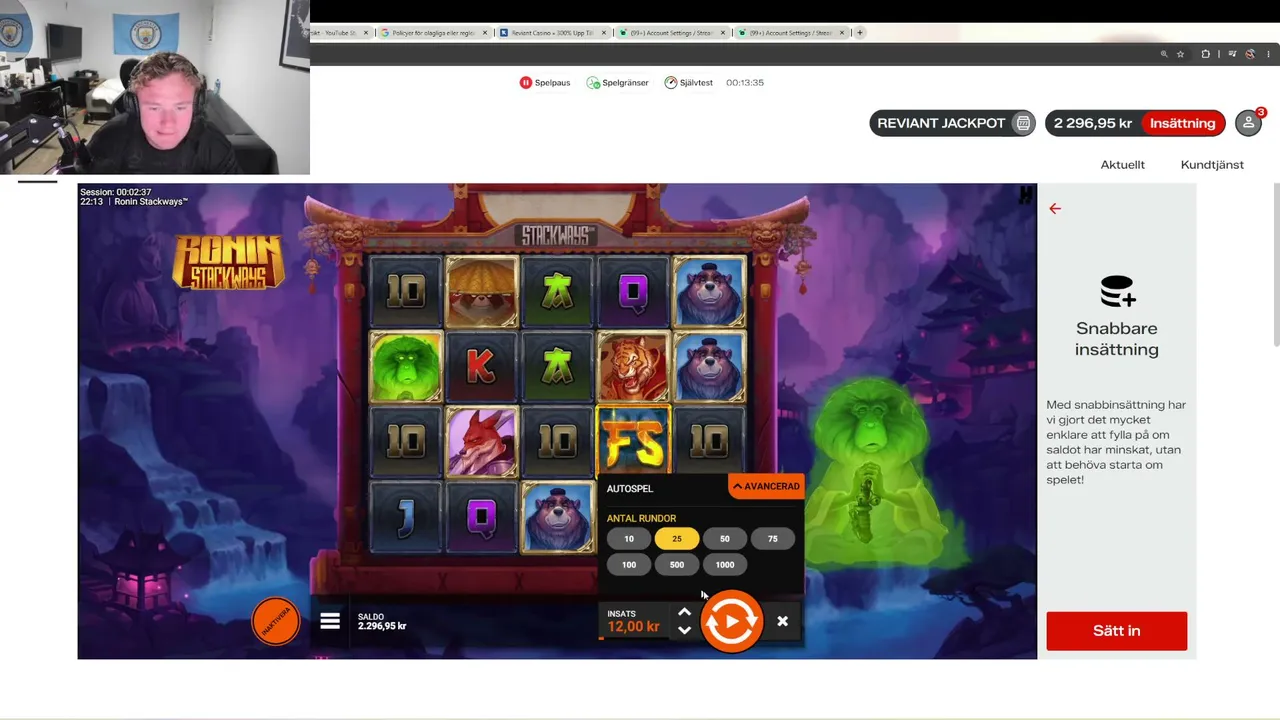Click the Ronin Stackways game logo
1280x720 pixels.
point(229,261)
